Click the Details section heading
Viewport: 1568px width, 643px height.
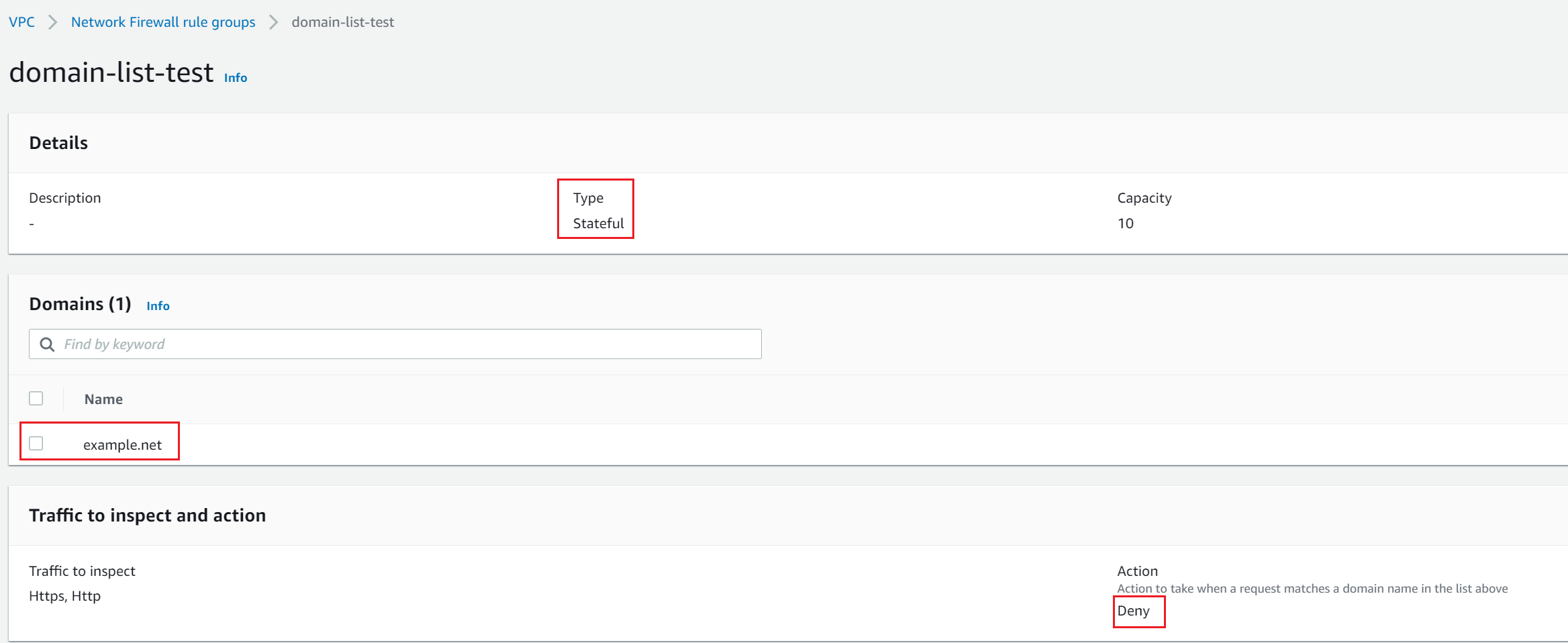(x=58, y=142)
